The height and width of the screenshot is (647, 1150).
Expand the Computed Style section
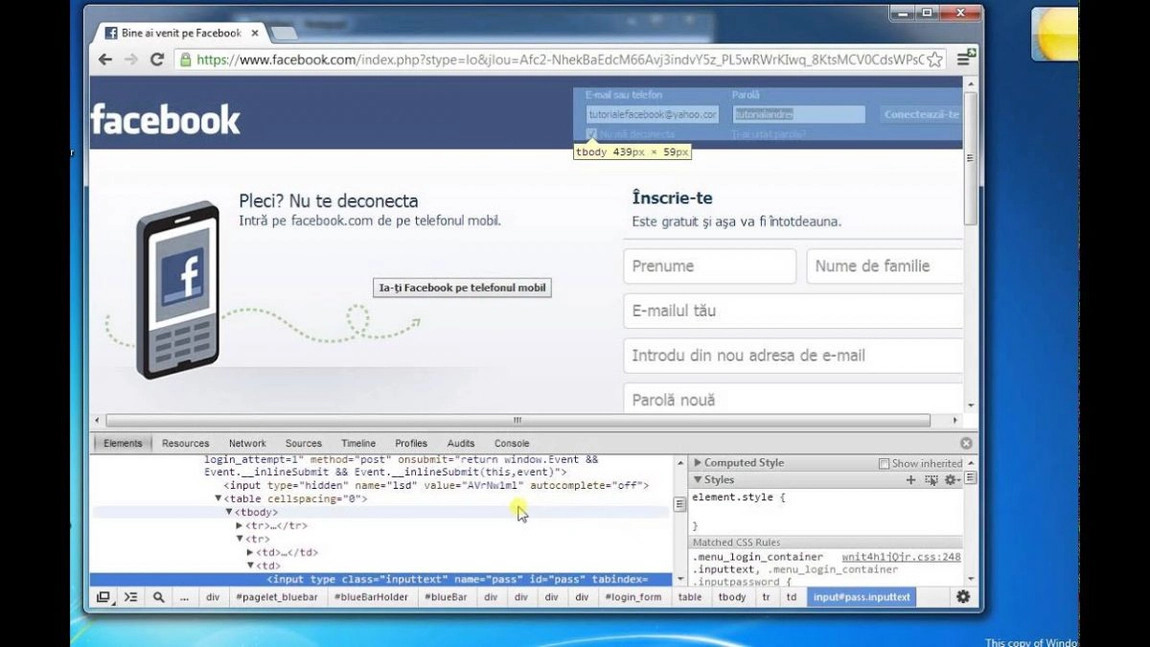point(697,463)
